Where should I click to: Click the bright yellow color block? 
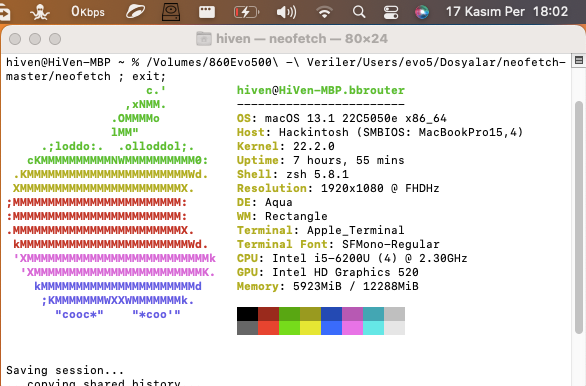click(x=310, y=328)
